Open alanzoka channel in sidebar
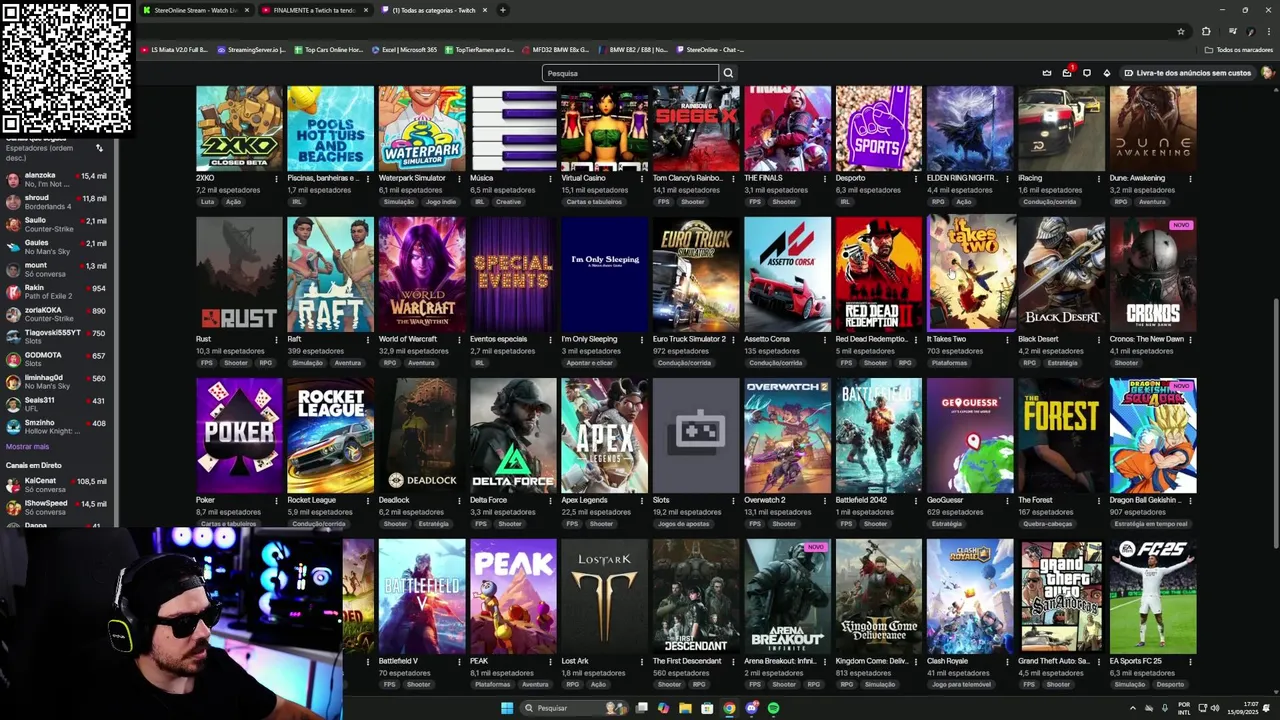 pos(57,180)
